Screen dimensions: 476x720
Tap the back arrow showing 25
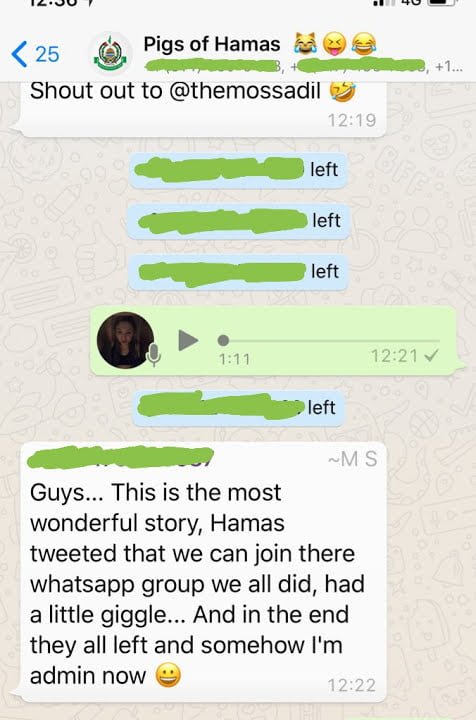35,54
